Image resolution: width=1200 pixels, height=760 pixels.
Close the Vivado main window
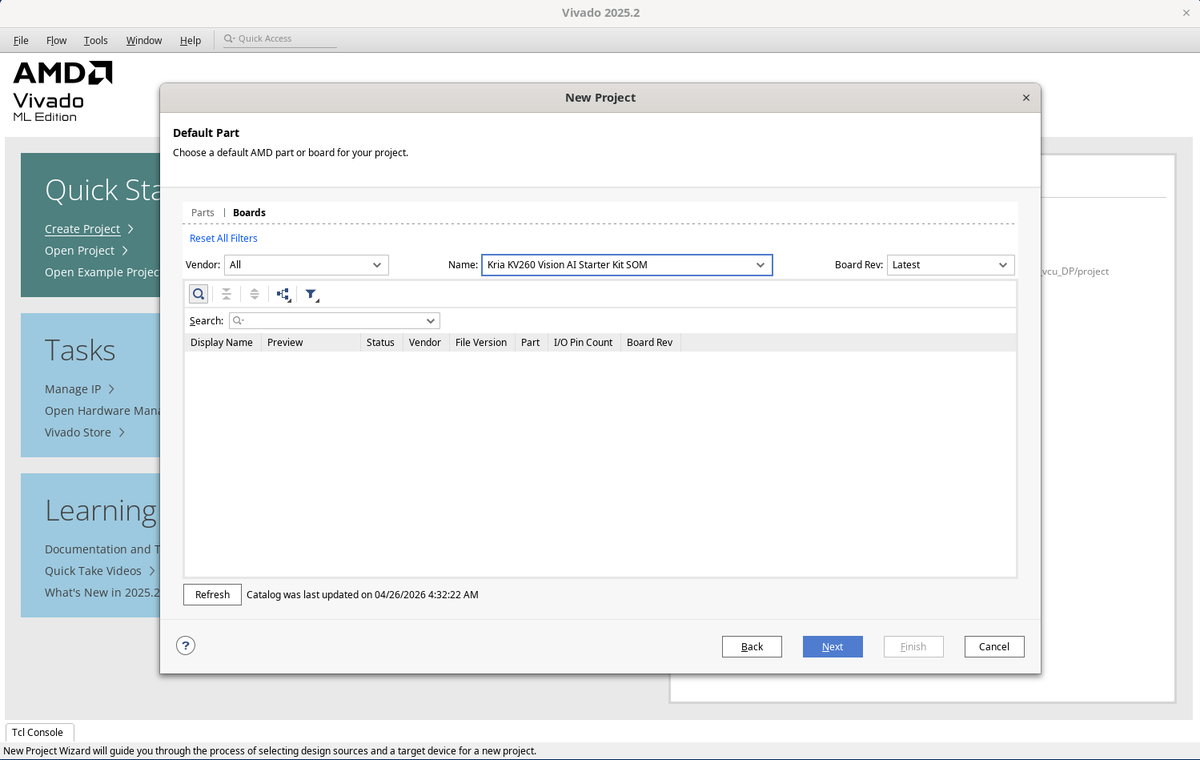(x=1186, y=12)
